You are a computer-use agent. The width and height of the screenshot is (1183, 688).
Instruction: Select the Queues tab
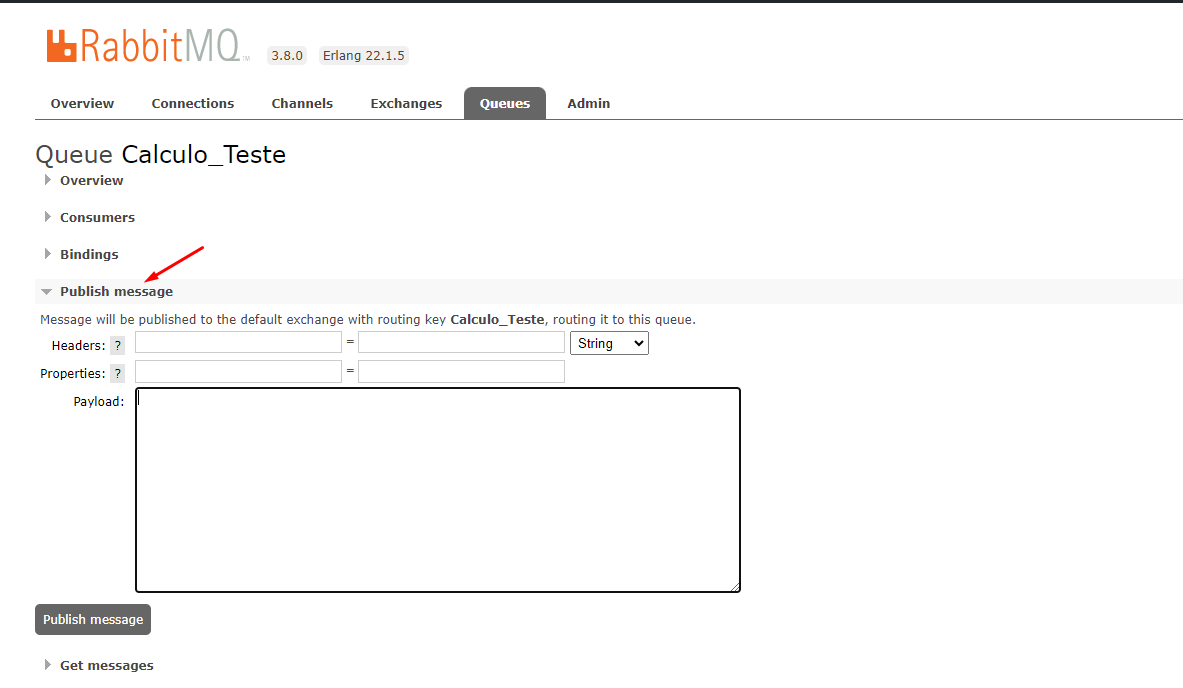coord(505,103)
